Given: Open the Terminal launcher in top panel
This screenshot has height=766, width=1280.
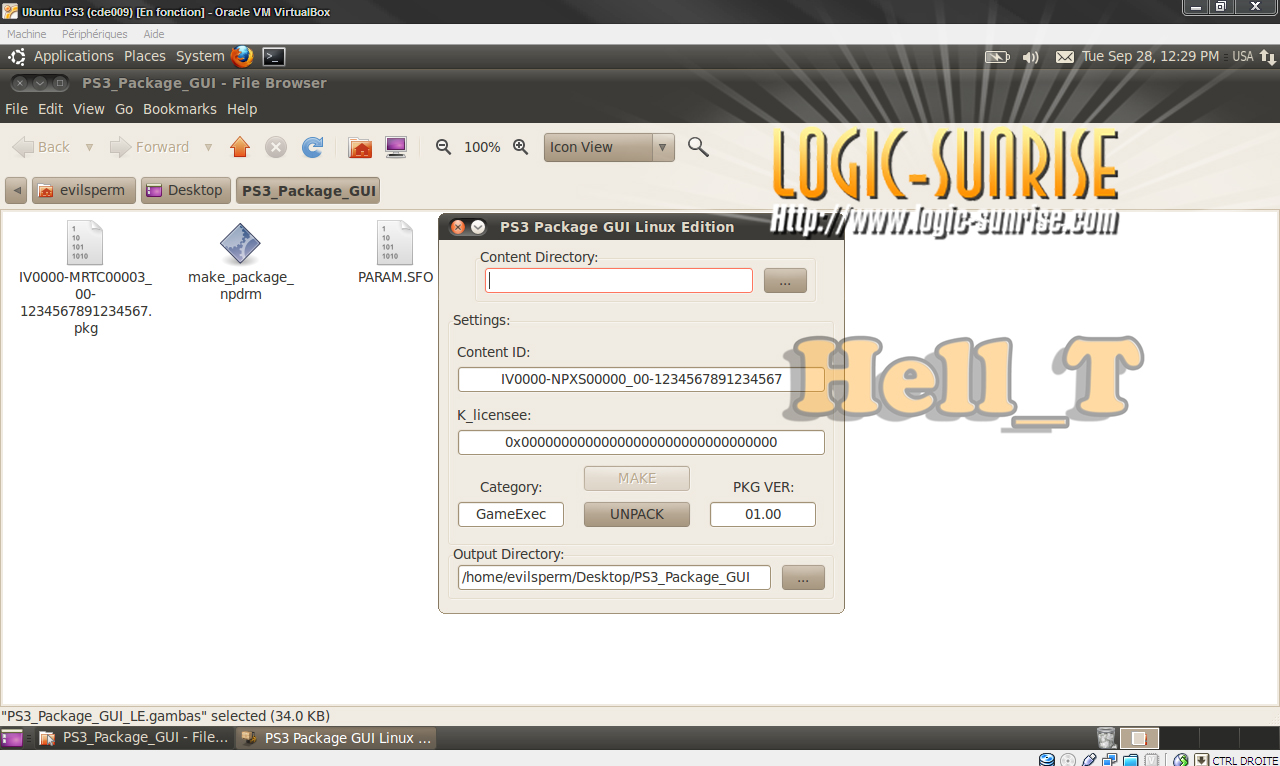Looking at the screenshot, I should click(273, 57).
